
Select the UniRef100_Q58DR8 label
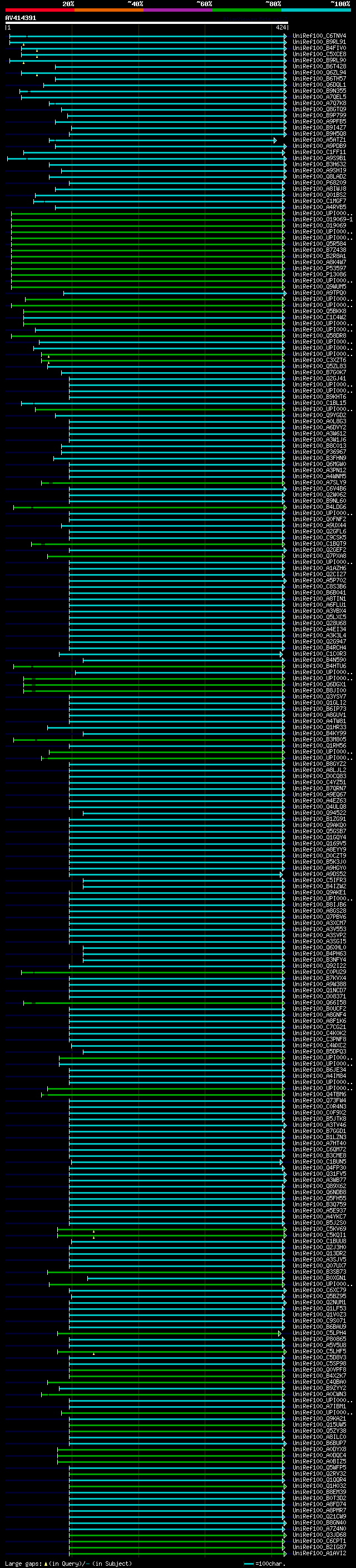click(x=319, y=335)
